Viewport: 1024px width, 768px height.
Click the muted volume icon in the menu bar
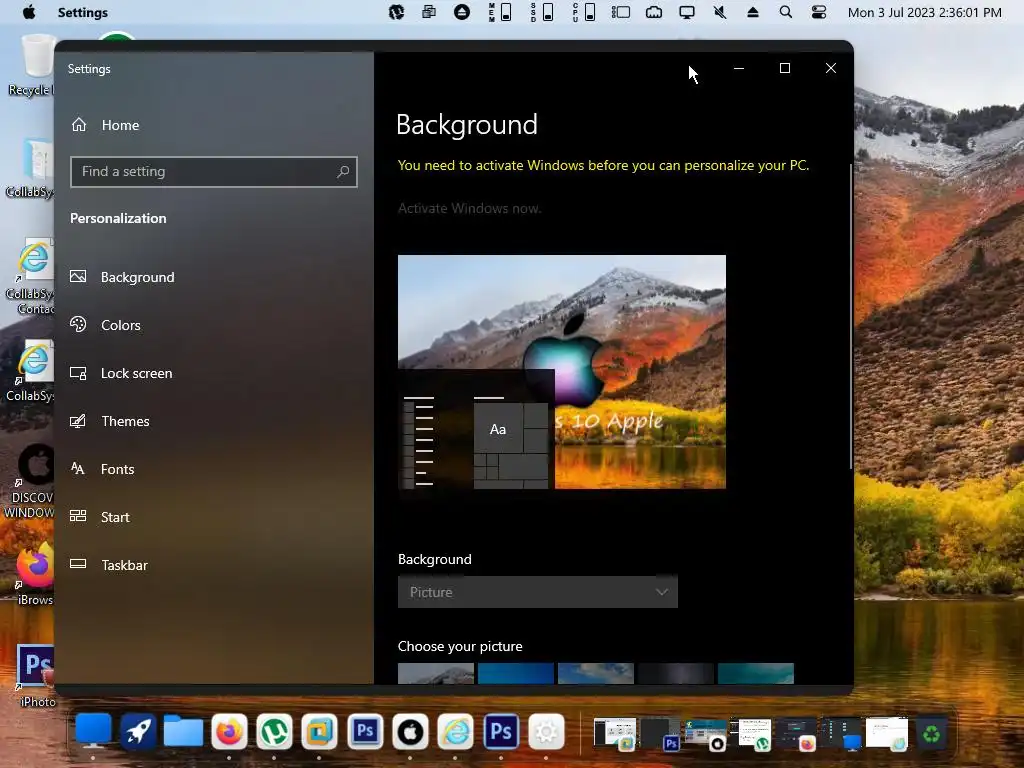coord(720,12)
